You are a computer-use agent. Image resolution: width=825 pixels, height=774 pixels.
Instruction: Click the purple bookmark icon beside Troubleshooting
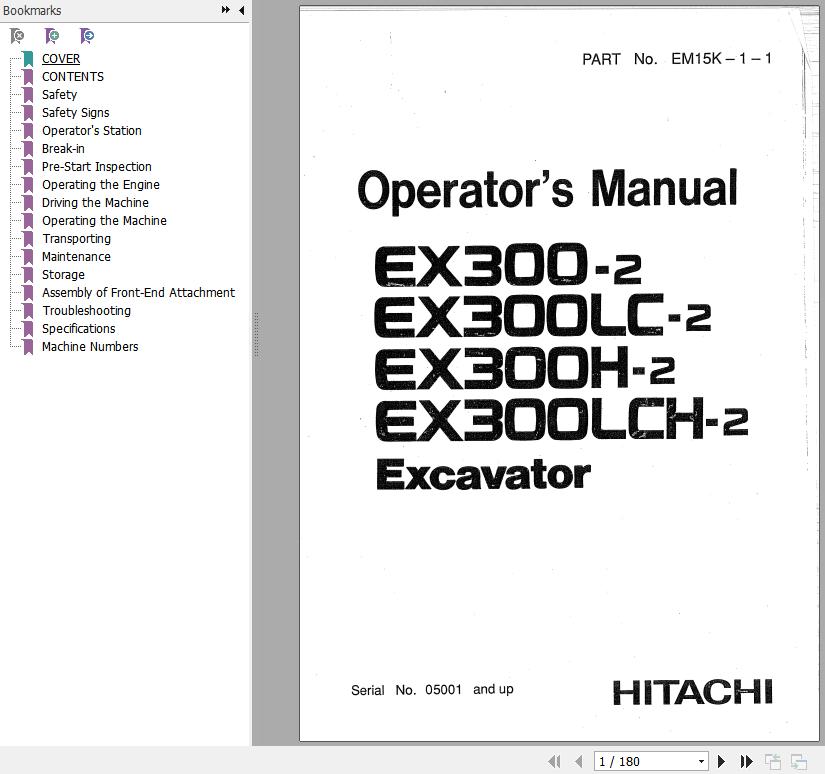pyautogui.click(x=28, y=311)
